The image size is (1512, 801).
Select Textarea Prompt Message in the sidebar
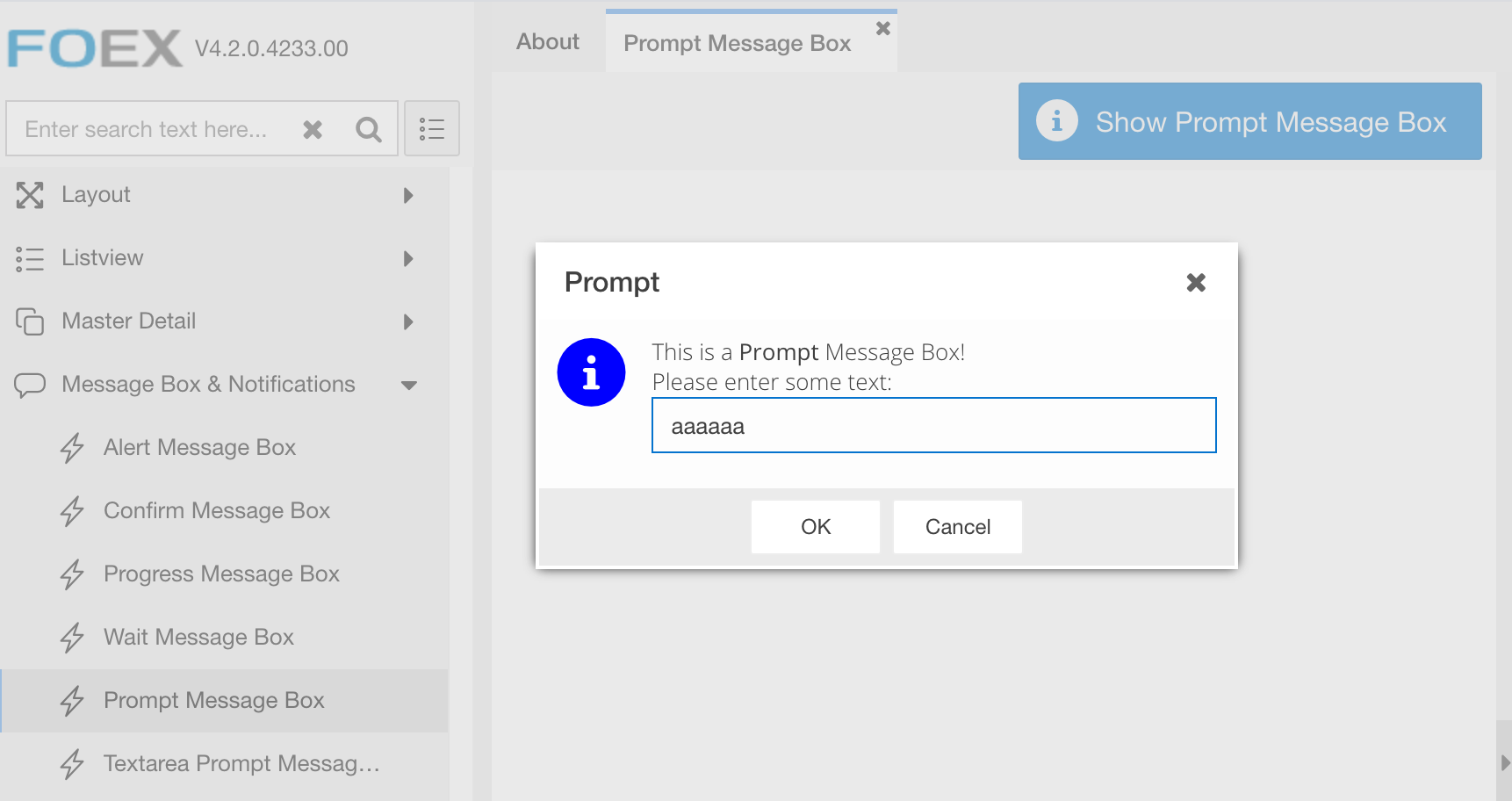(241, 763)
